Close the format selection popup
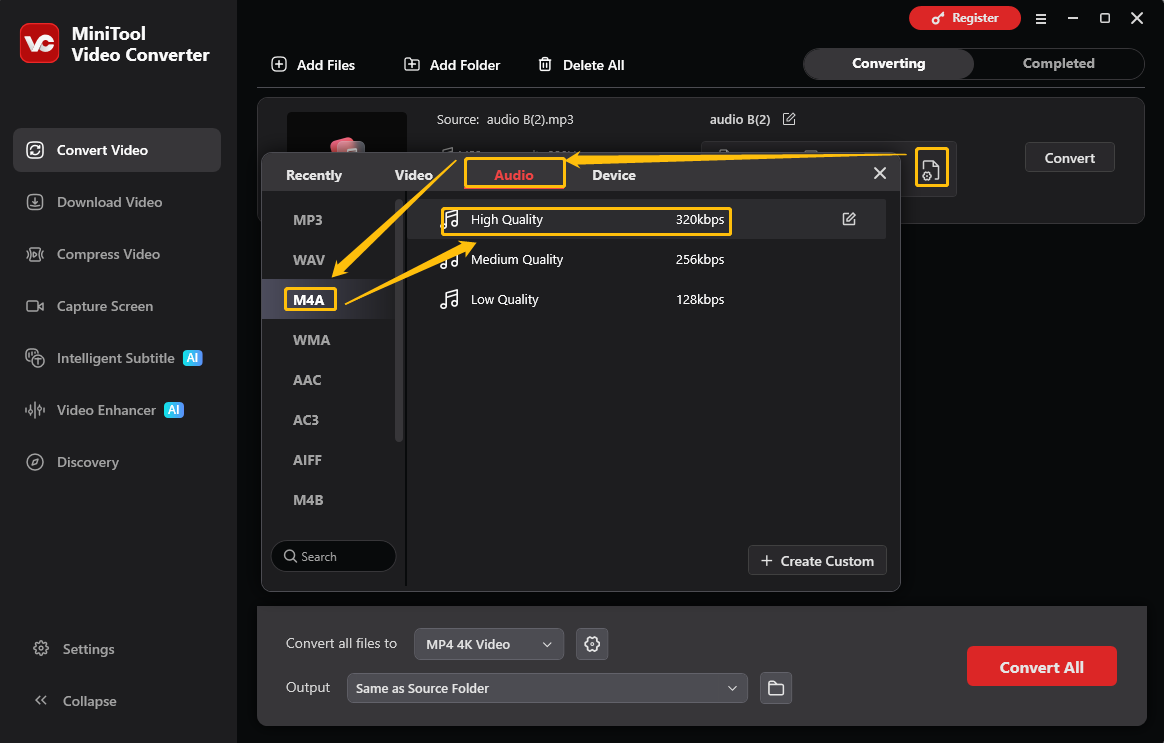This screenshot has height=743, width=1164. coord(880,173)
